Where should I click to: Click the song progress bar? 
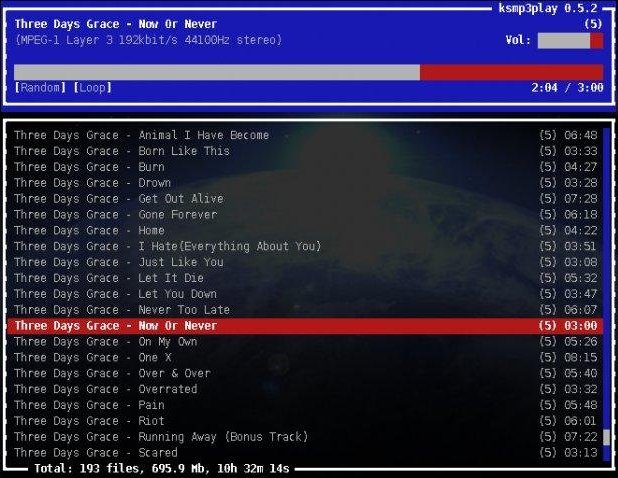pyautogui.click(x=308, y=73)
